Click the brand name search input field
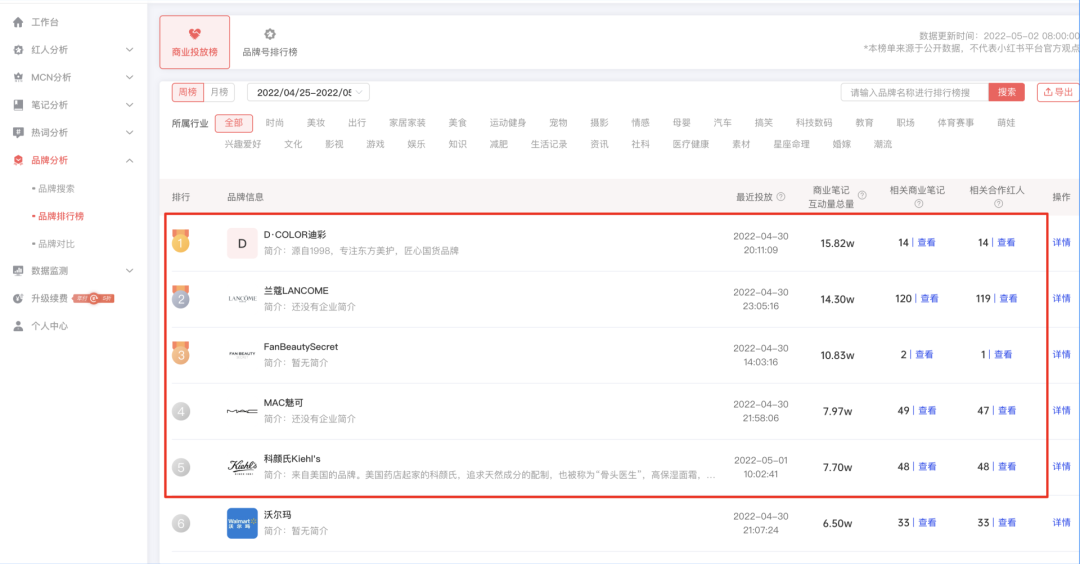1080x564 pixels. click(x=915, y=92)
